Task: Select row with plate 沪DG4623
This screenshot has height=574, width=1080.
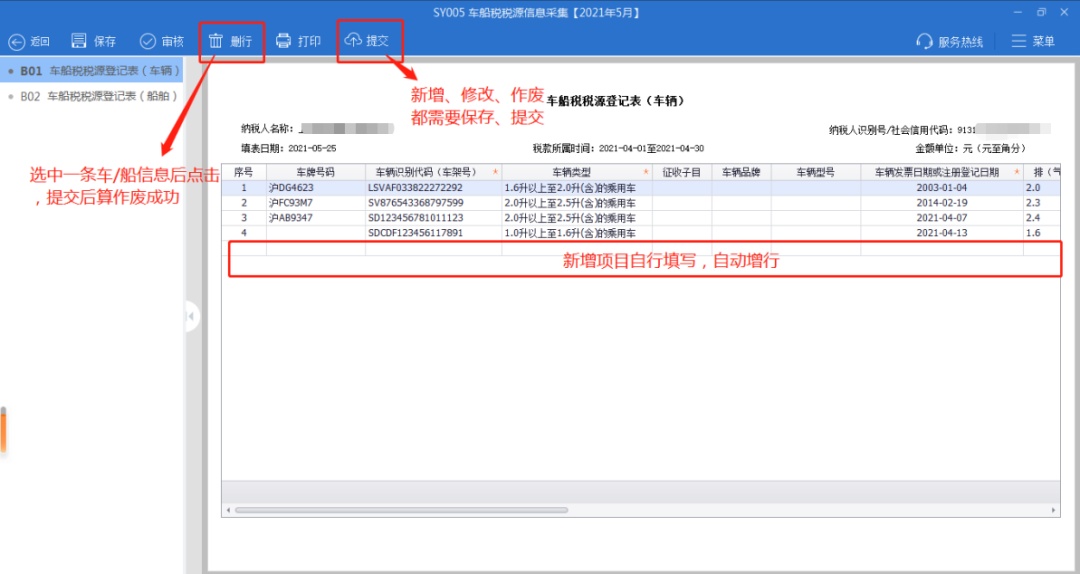Action: pos(291,188)
